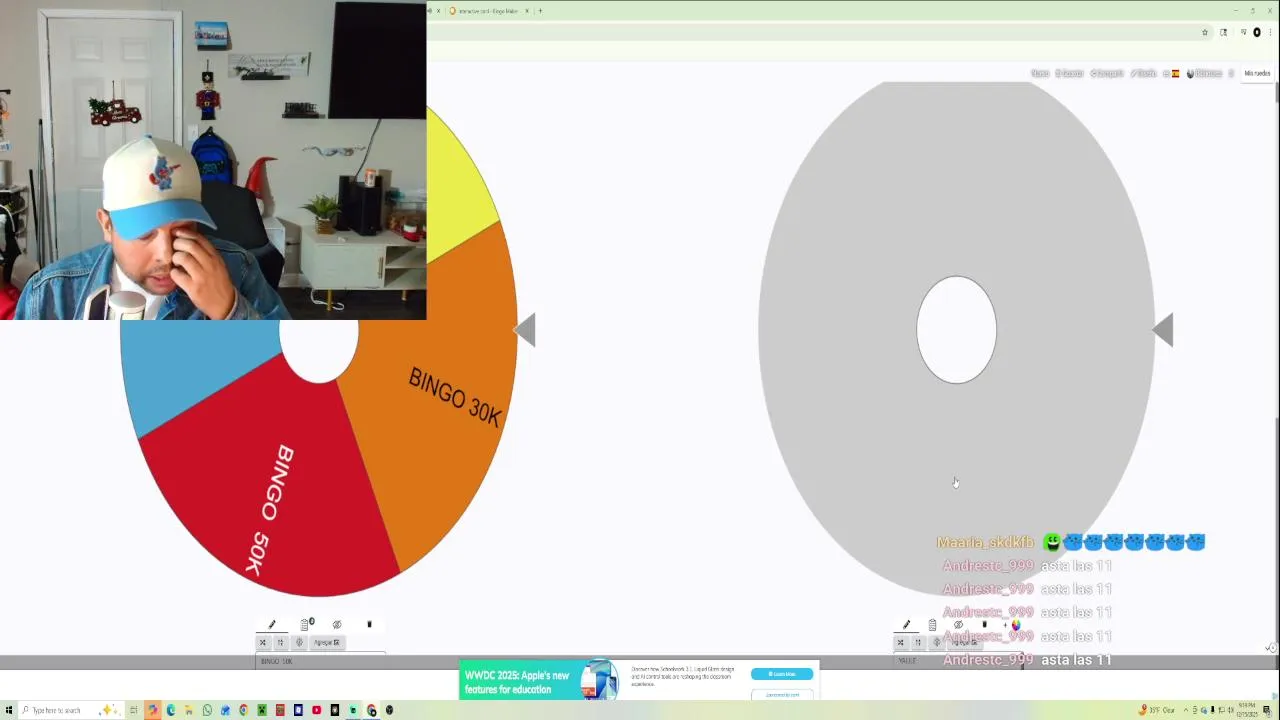Open YouTube red icon in taskbar
Viewport: 1280px width, 720px height.
click(x=316, y=710)
